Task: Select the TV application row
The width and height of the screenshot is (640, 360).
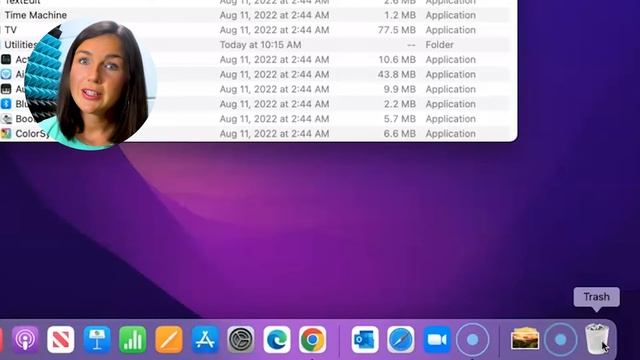Action: coord(255,30)
